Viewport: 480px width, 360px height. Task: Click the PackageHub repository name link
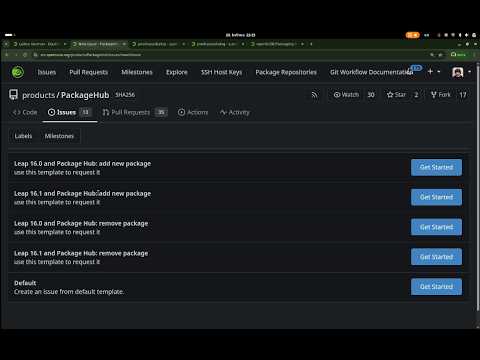pos(85,95)
